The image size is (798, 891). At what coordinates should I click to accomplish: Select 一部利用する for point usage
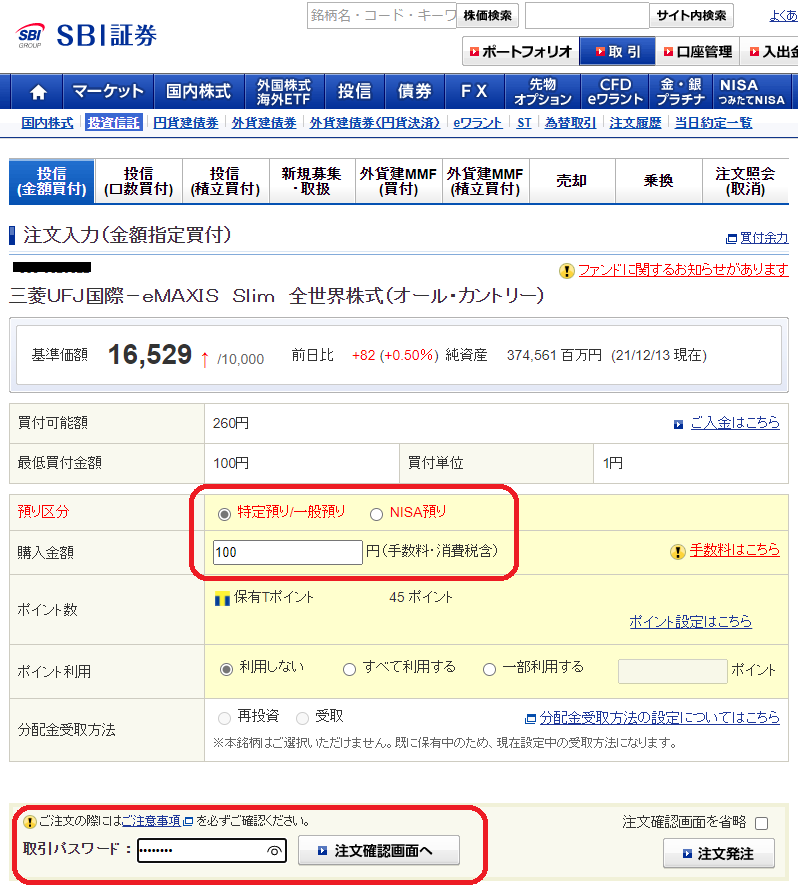[489, 669]
